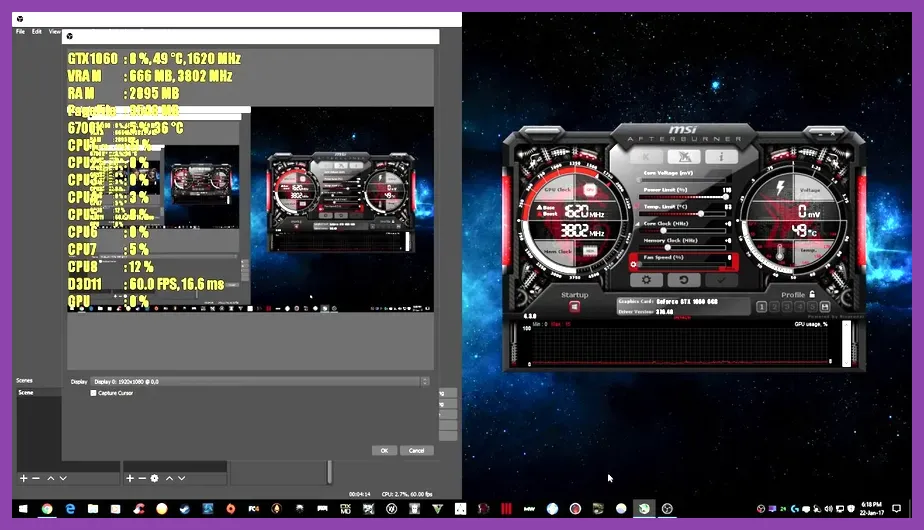This screenshot has height=530, width=924.
Task: Select Afterburner profile slot 2
Action: tap(774, 307)
